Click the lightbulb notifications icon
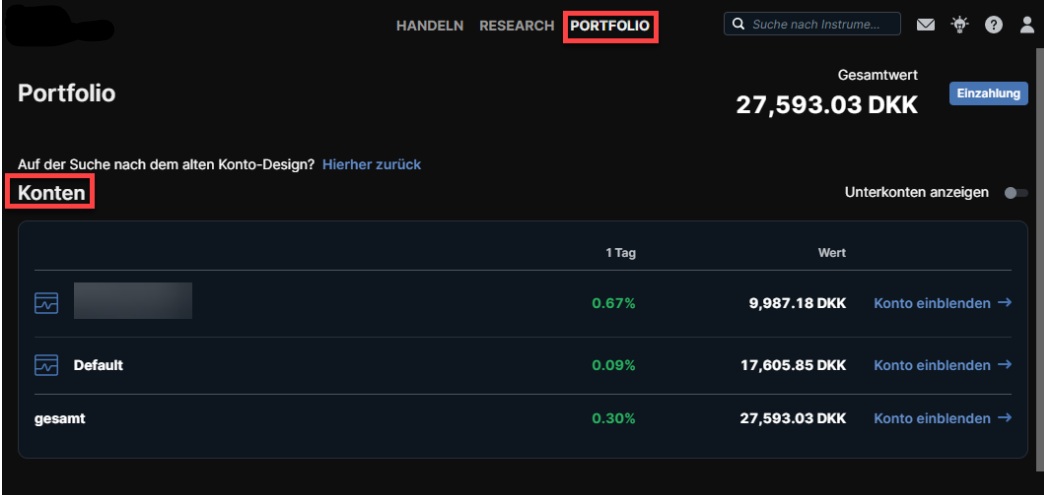The image size is (1044, 495). tap(959, 25)
